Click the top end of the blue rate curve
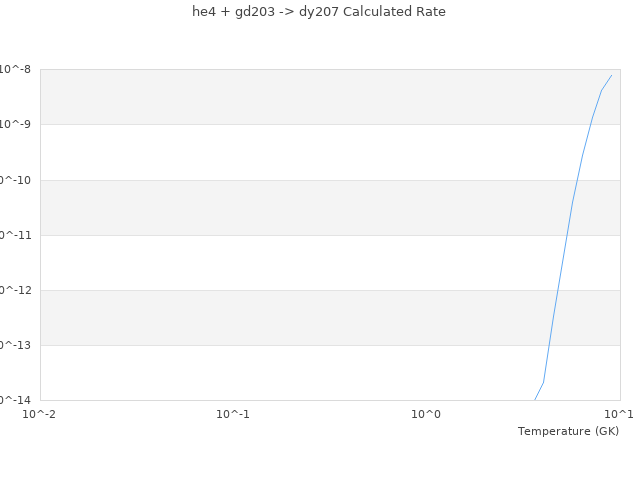 [x=611, y=75]
